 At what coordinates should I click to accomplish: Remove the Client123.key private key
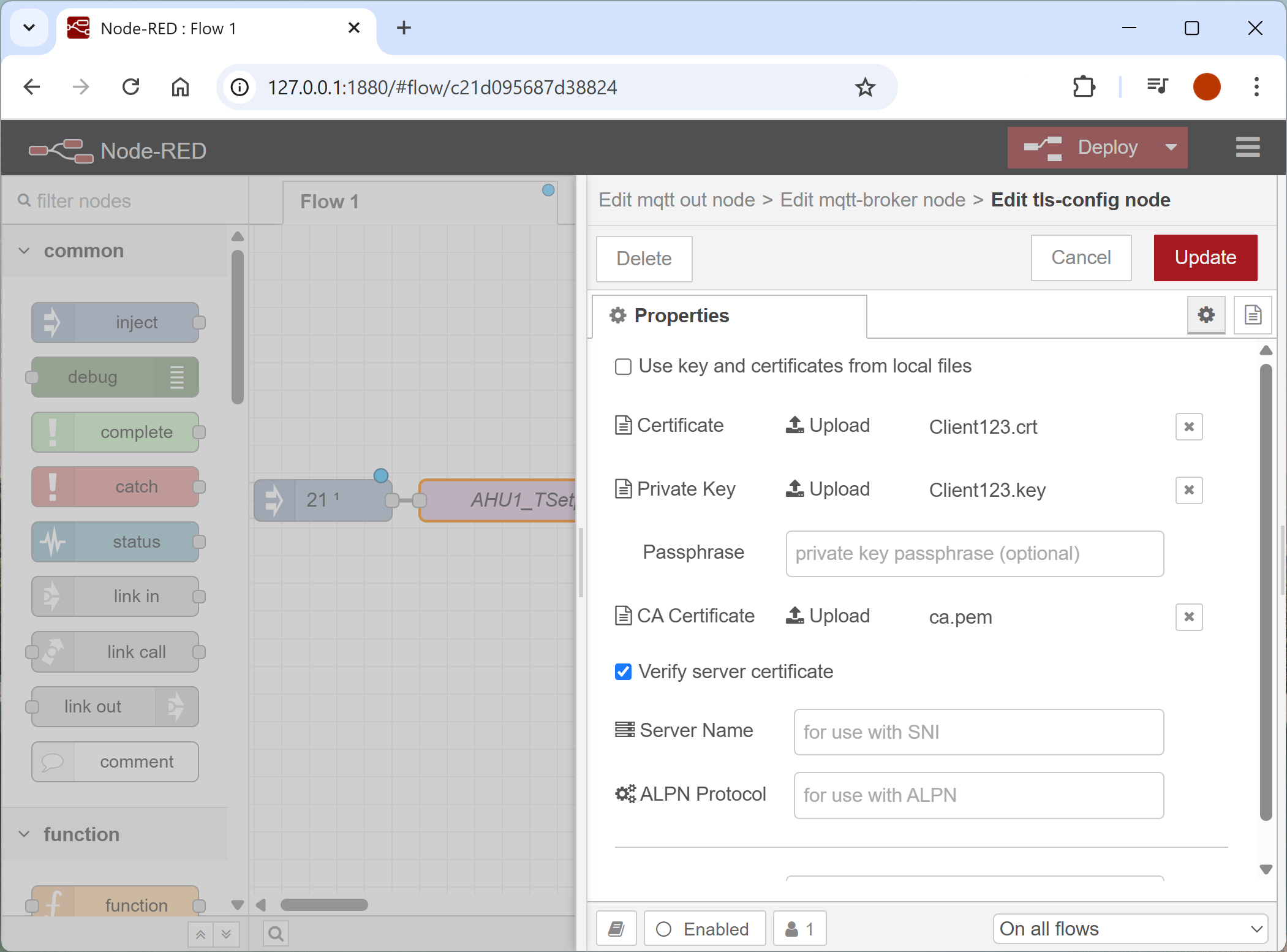coord(1188,490)
